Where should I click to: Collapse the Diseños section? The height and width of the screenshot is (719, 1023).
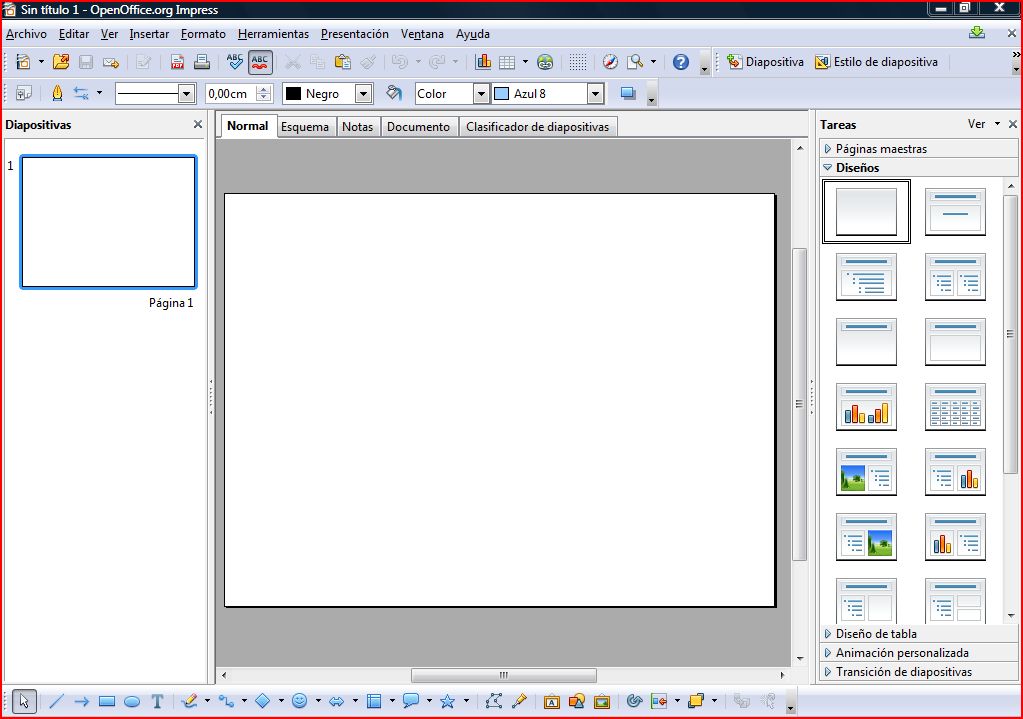tap(918, 168)
